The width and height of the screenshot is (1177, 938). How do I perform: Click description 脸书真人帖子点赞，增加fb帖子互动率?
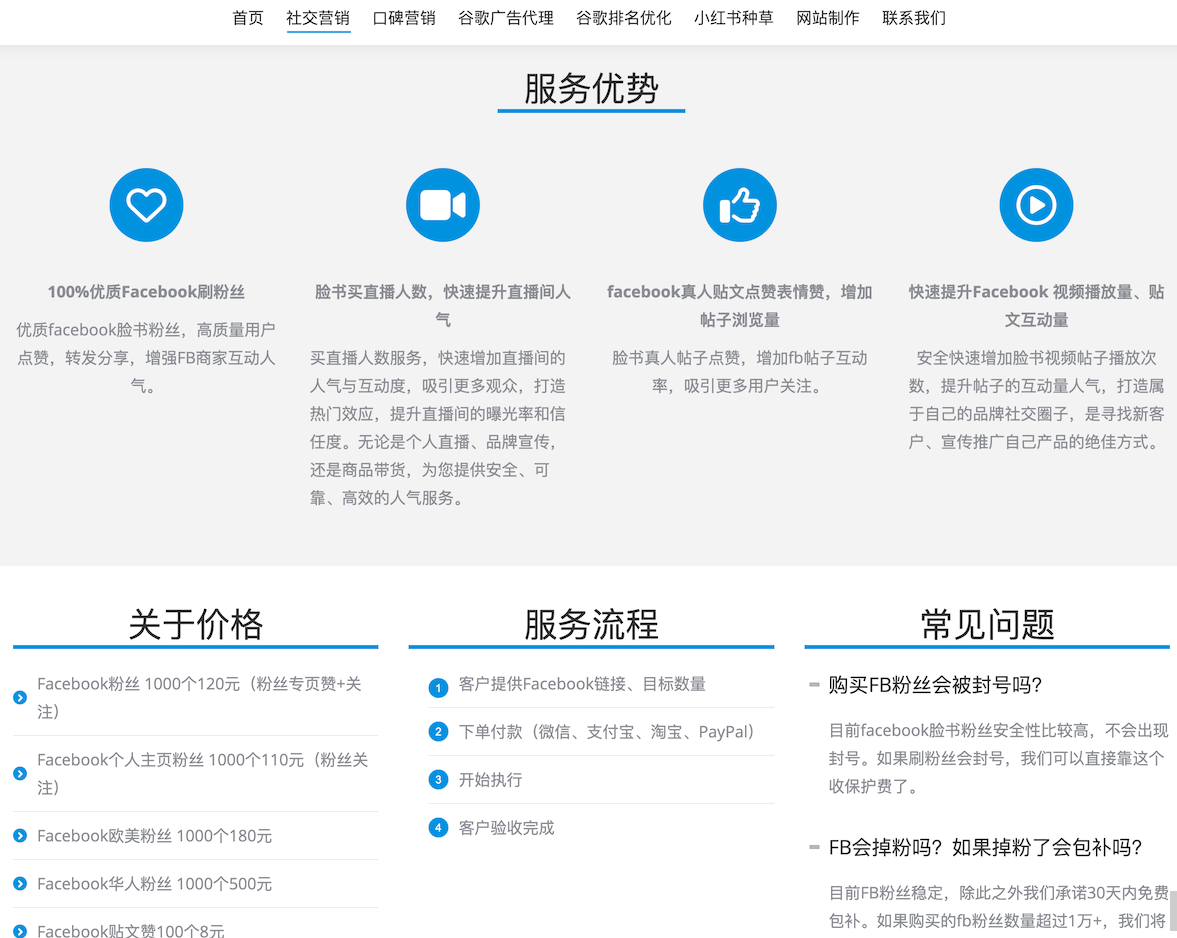(x=739, y=371)
